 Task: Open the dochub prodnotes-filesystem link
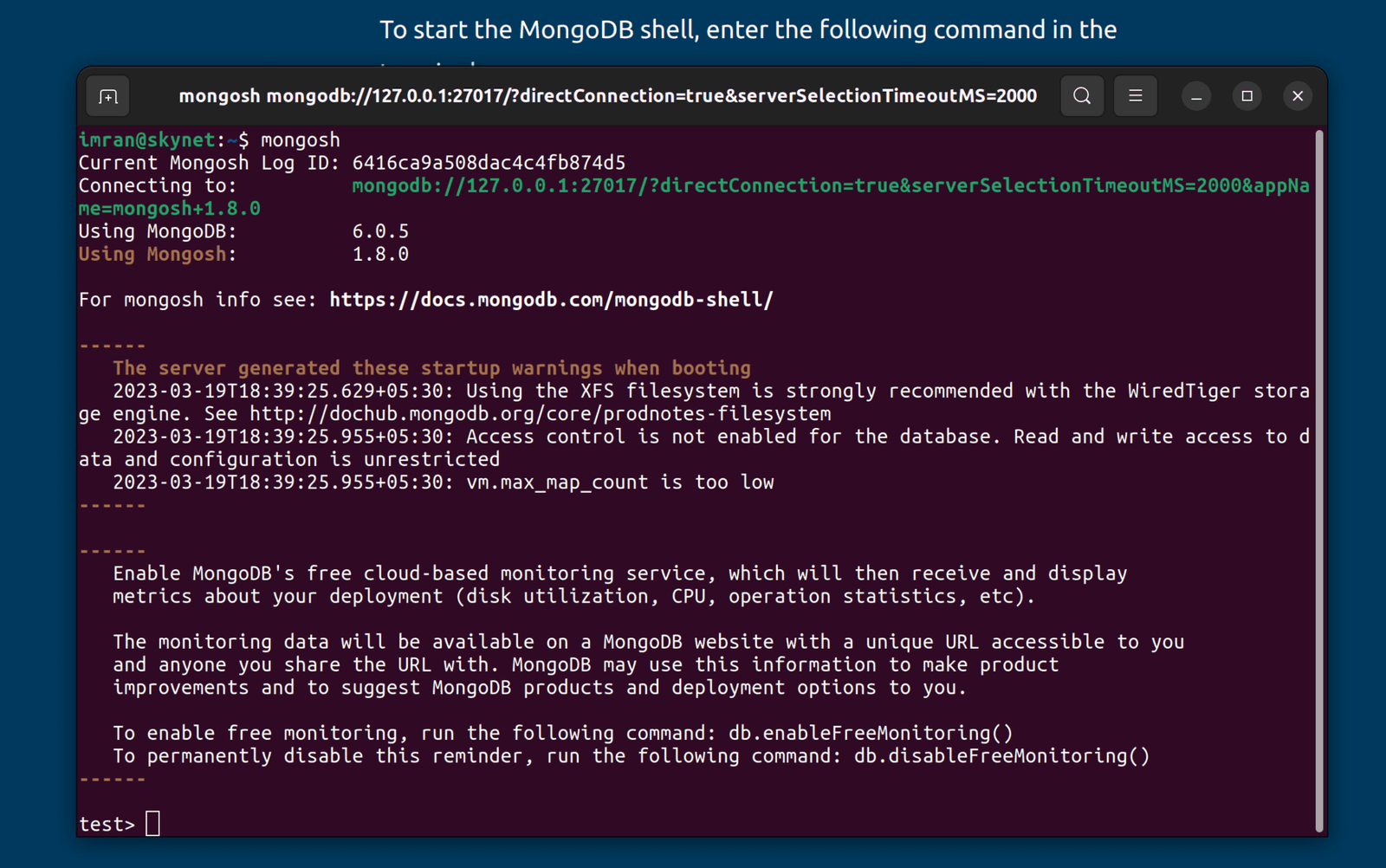point(540,414)
